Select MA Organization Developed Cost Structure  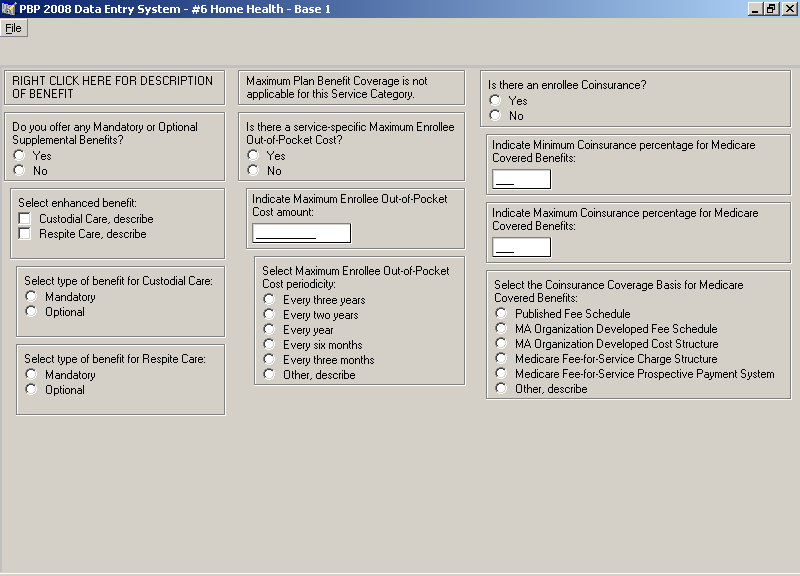point(502,343)
